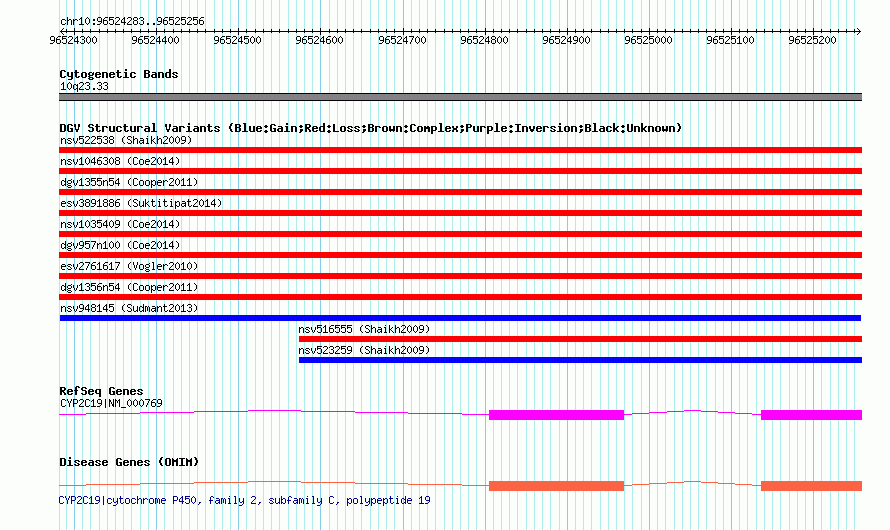Open the nsv516555 (Shaikh2009) label
Screen dimensions: 890x530
364,329
